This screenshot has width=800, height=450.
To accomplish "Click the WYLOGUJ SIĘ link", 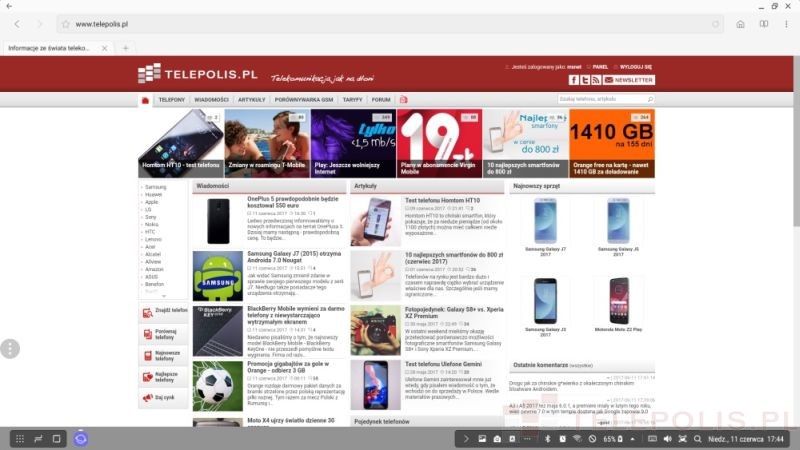I will 636,67.
